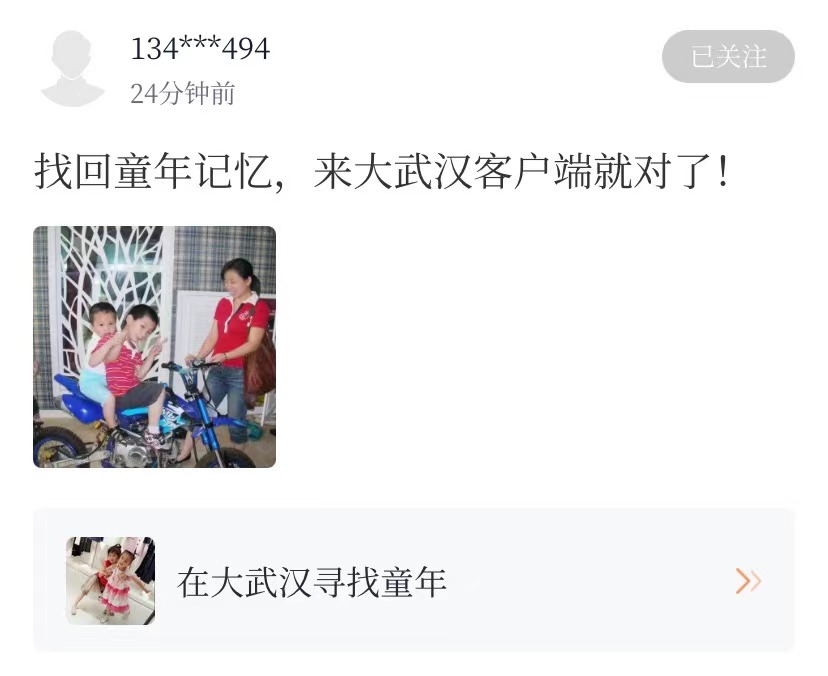Click the two boys in the photo
The height and width of the screenshot is (676, 828).
click(124, 364)
